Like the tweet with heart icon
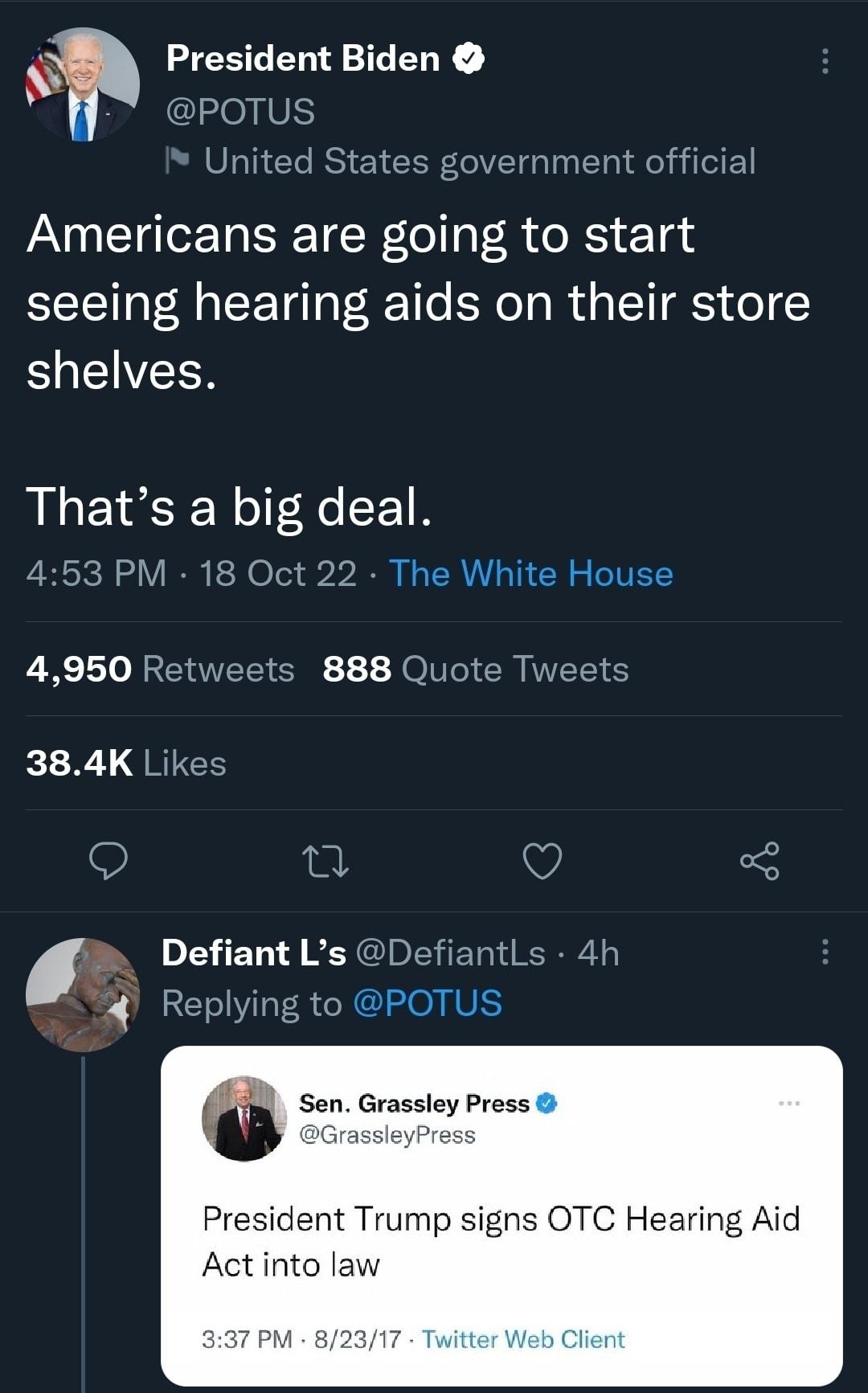868x1393 pixels. [542, 861]
